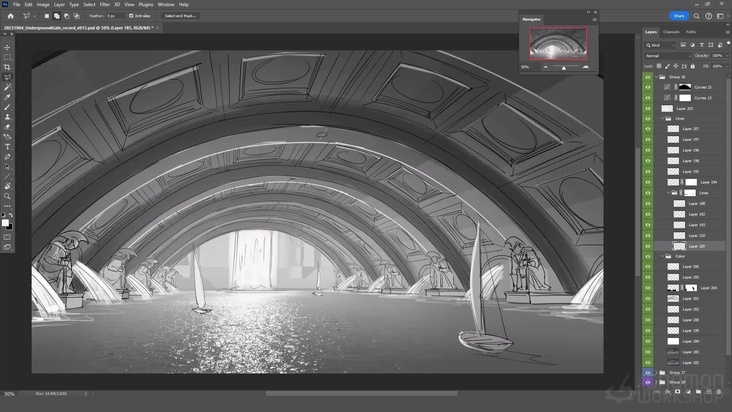The image size is (732, 412).
Task: Click Lock all padlock icon
Action: point(693,66)
